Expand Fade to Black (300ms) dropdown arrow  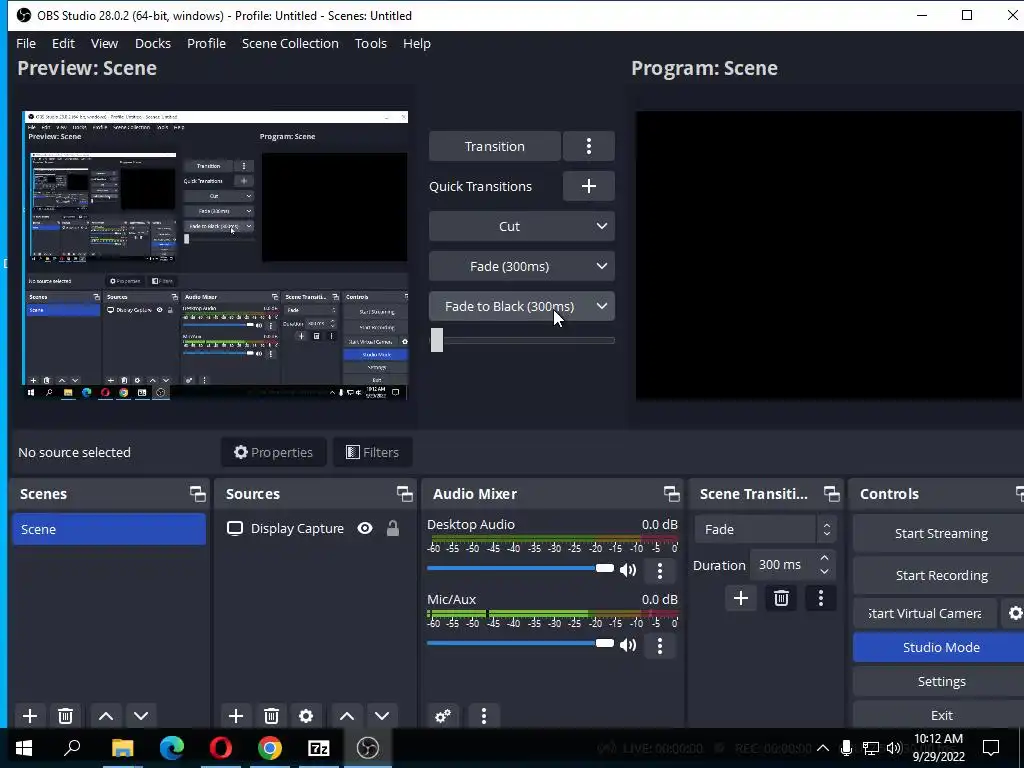pyautogui.click(x=601, y=306)
